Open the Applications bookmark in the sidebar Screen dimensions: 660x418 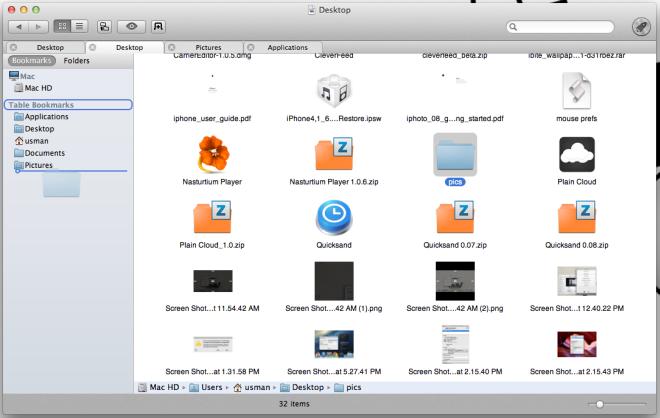click(41, 117)
